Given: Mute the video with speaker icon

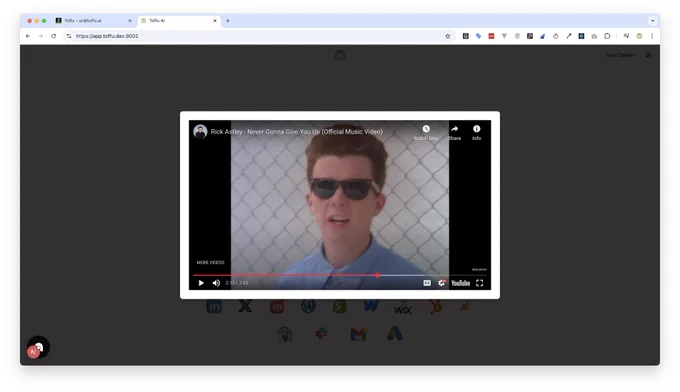Looking at the screenshot, I should point(216,283).
